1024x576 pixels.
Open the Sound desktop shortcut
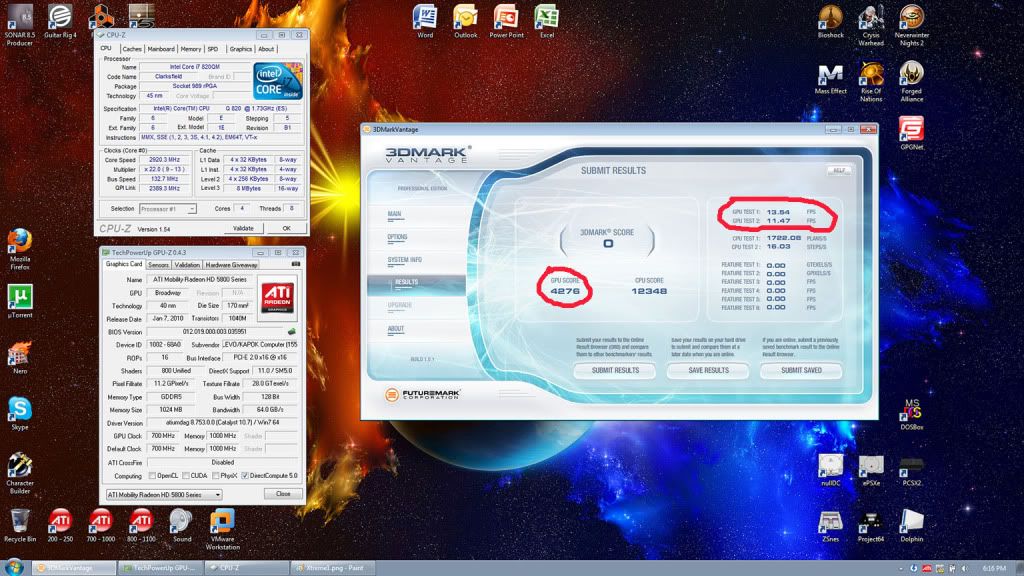pos(182,526)
